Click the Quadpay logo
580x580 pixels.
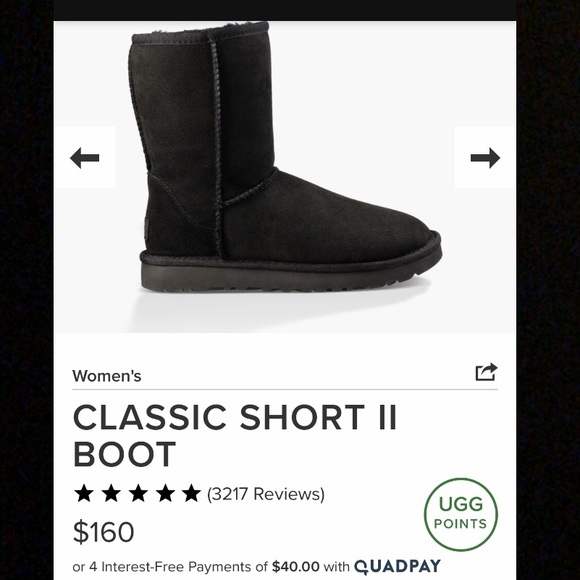pos(397,567)
